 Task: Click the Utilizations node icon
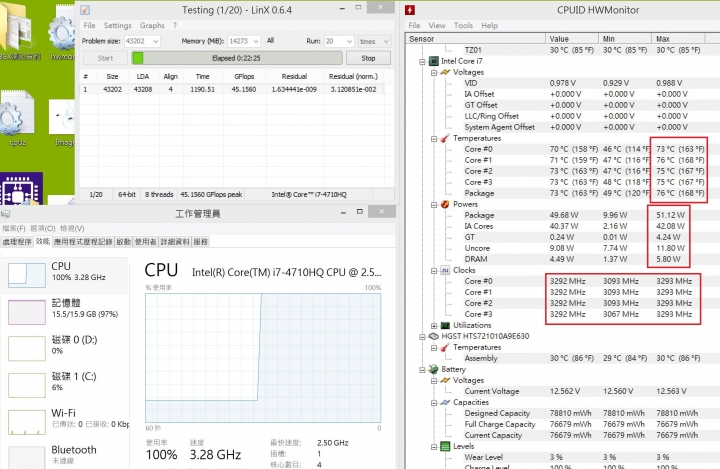pyautogui.click(x=444, y=325)
